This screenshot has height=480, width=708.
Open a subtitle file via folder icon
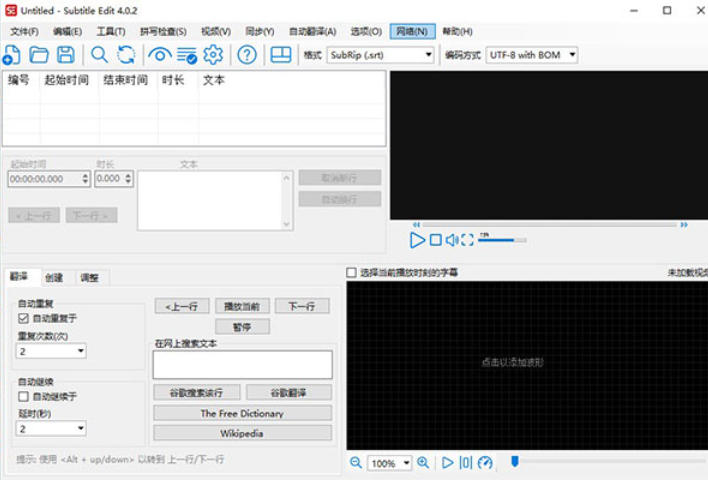click(x=39, y=55)
